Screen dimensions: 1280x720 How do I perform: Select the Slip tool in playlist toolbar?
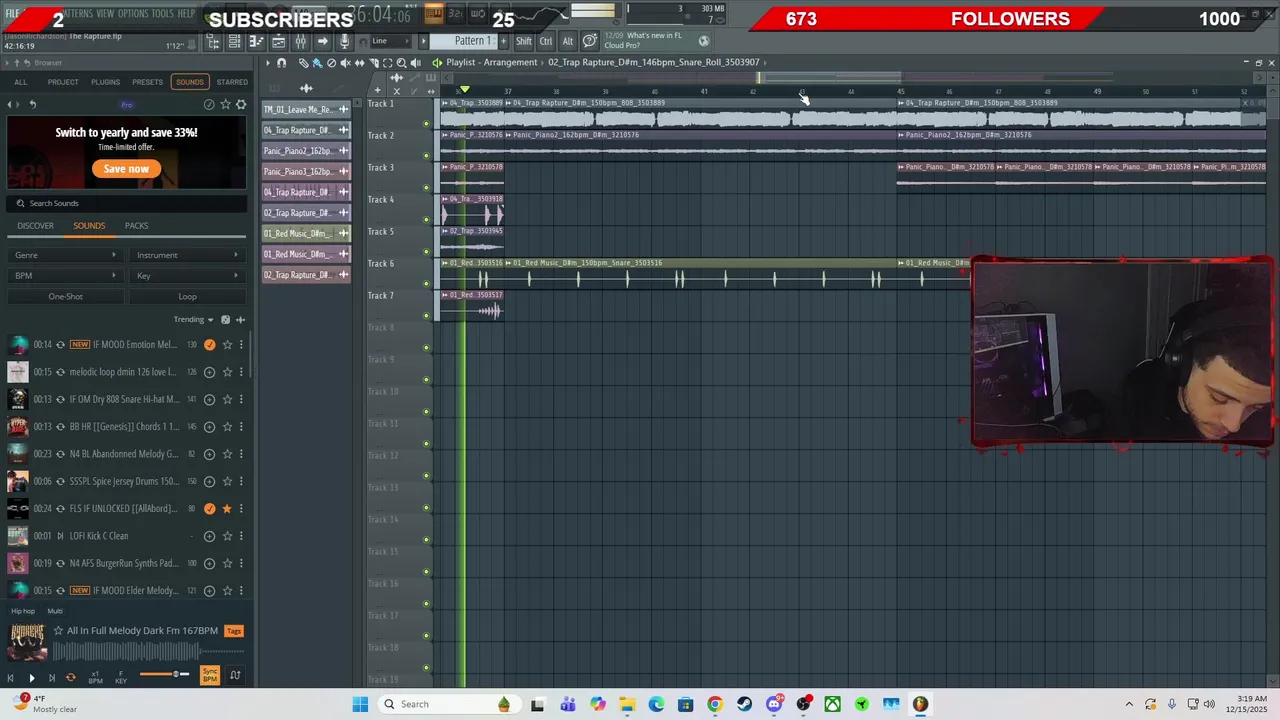coord(360,63)
